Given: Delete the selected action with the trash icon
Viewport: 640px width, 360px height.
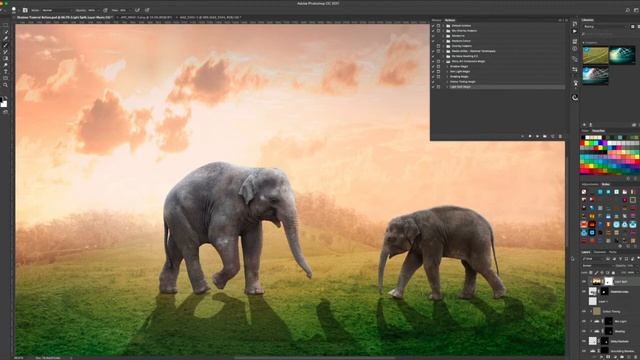Looking at the screenshot, I should 560,136.
